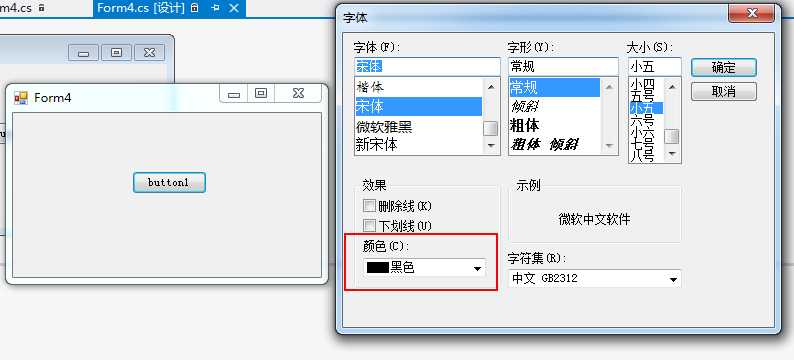
Task: Switch to Form4.cs [设计] tab
Action: [x=140, y=8]
